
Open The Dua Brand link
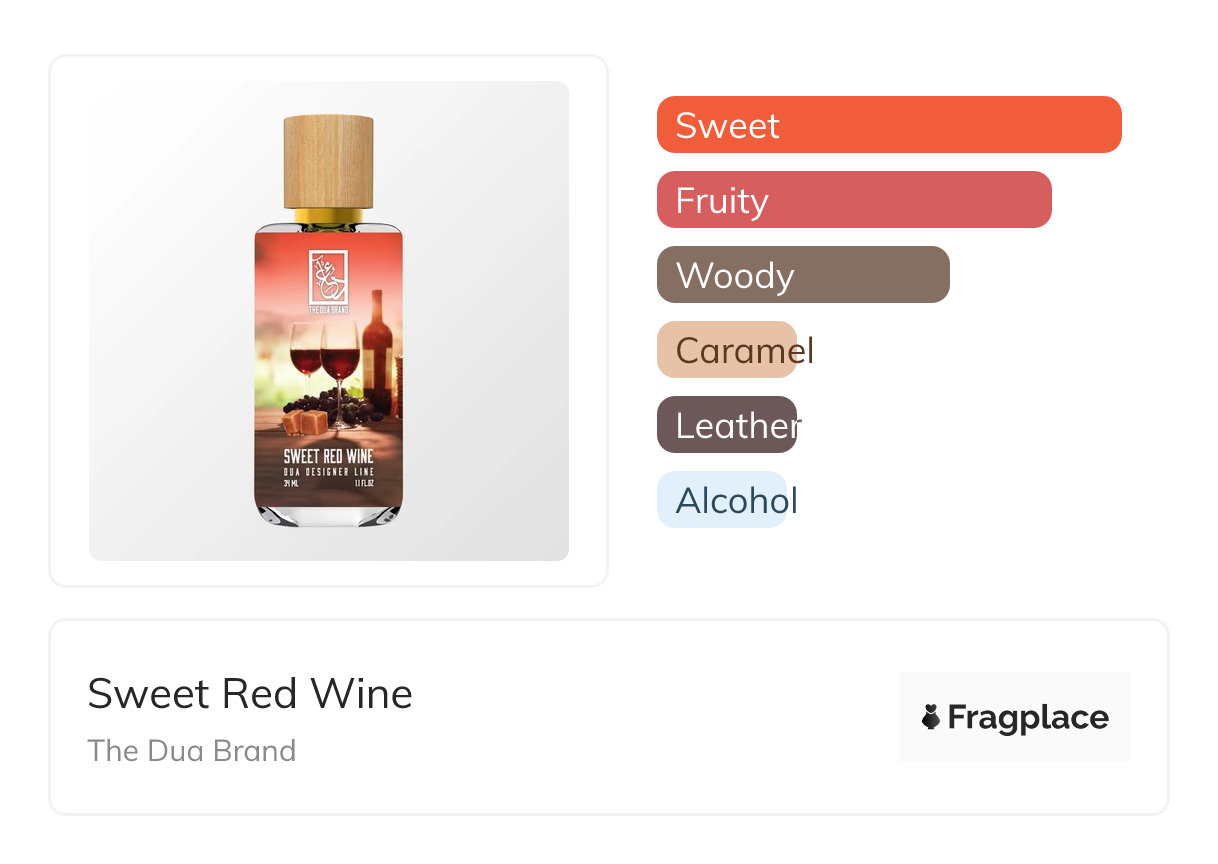click(192, 751)
